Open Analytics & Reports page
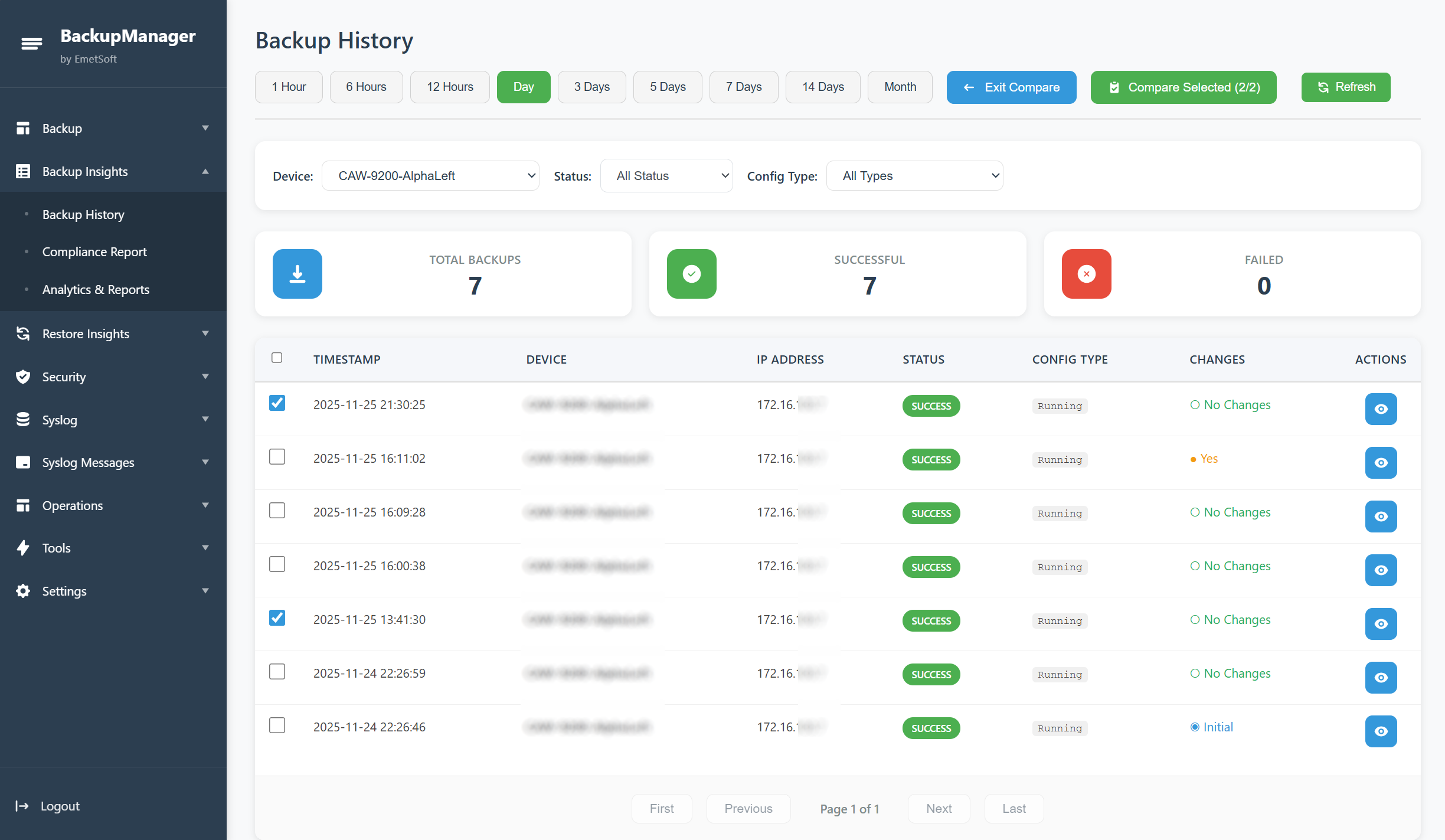Screen dimensions: 1445x840 click(x=96, y=289)
